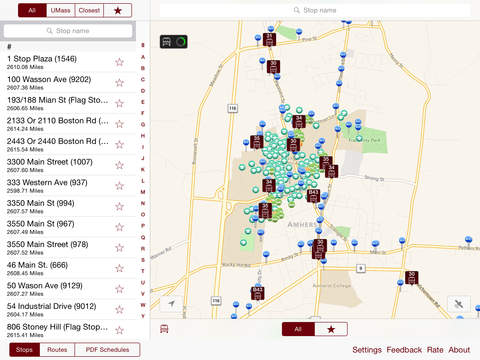The width and height of the screenshot is (480, 360).
Task: Toggle the bus tracking switch on map
Action: click(173, 42)
